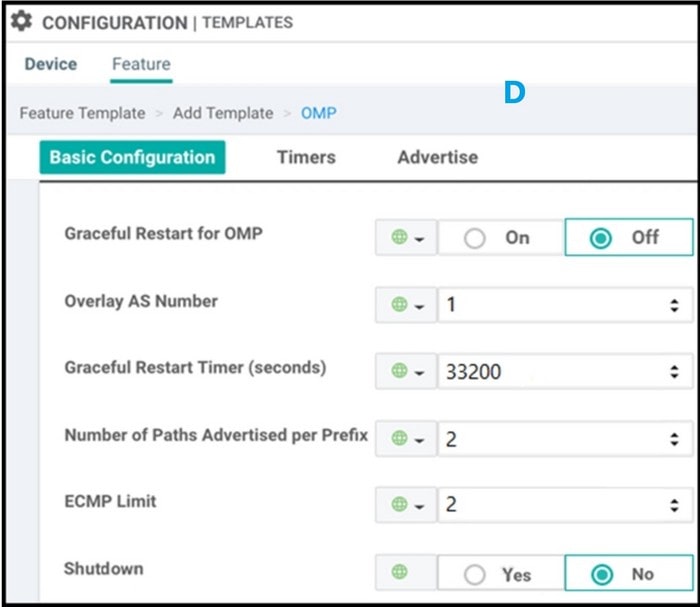Select No for Shutdown
The height and width of the screenshot is (607, 700).
coord(601,574)
